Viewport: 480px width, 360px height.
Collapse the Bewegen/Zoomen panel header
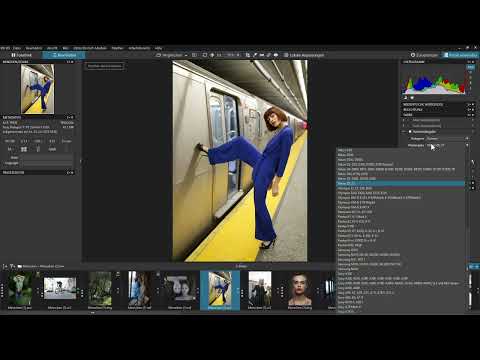[38, 62]
